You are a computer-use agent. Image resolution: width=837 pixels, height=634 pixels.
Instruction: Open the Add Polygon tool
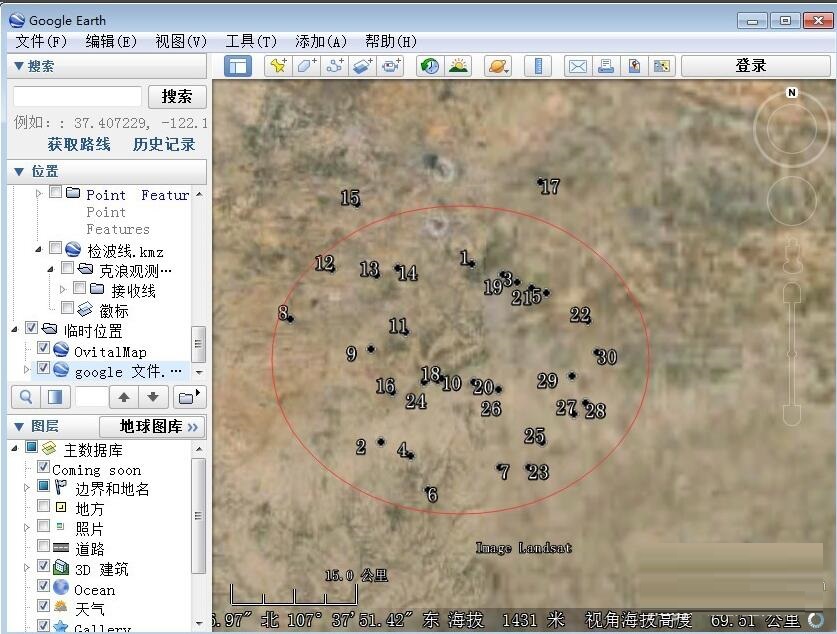[304, 65]
